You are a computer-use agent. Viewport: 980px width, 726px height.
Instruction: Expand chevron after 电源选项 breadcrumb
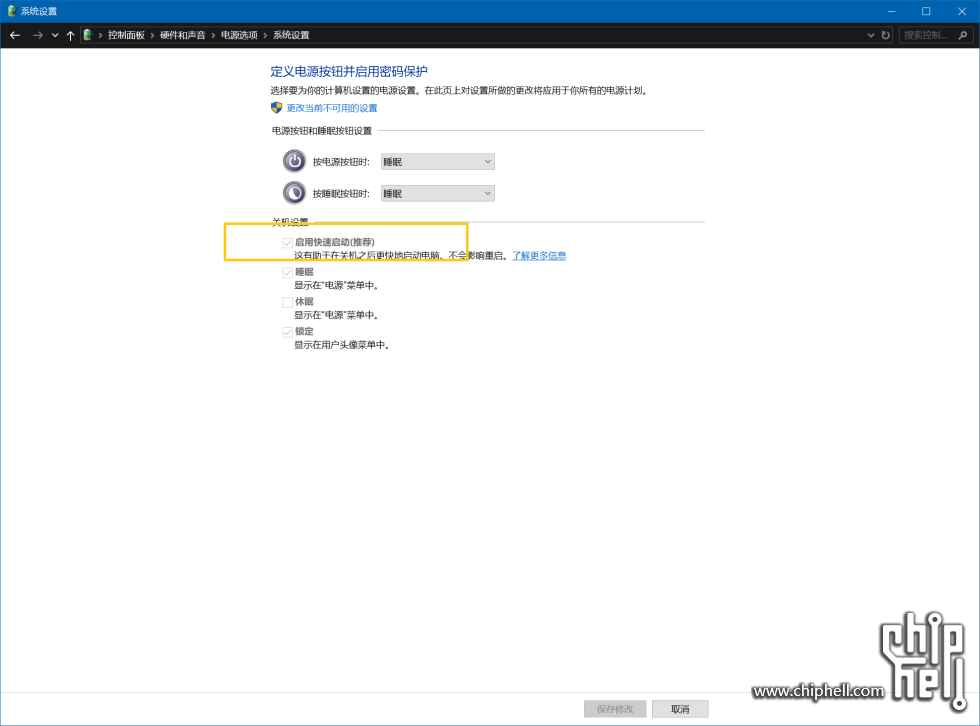265,36
